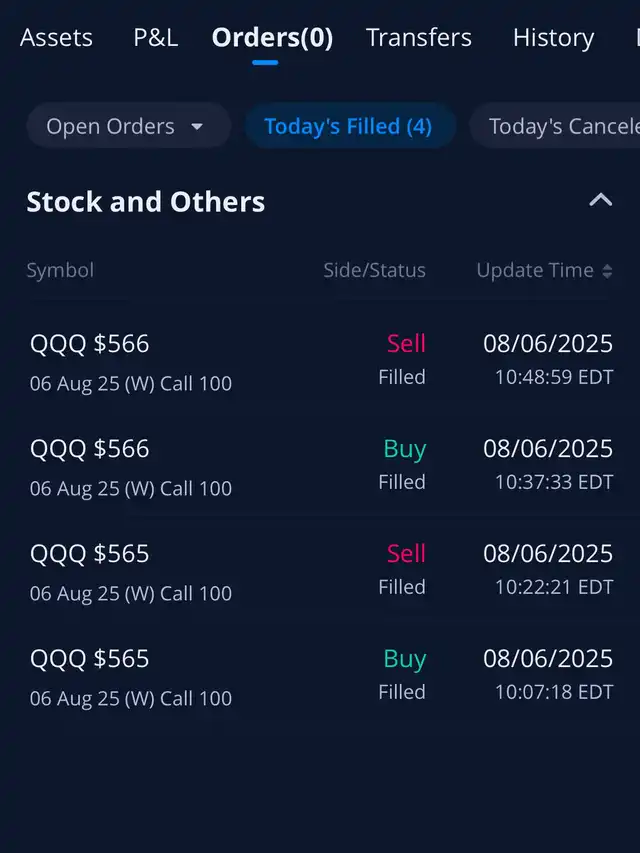Click the Stock and Others section title

146,202
